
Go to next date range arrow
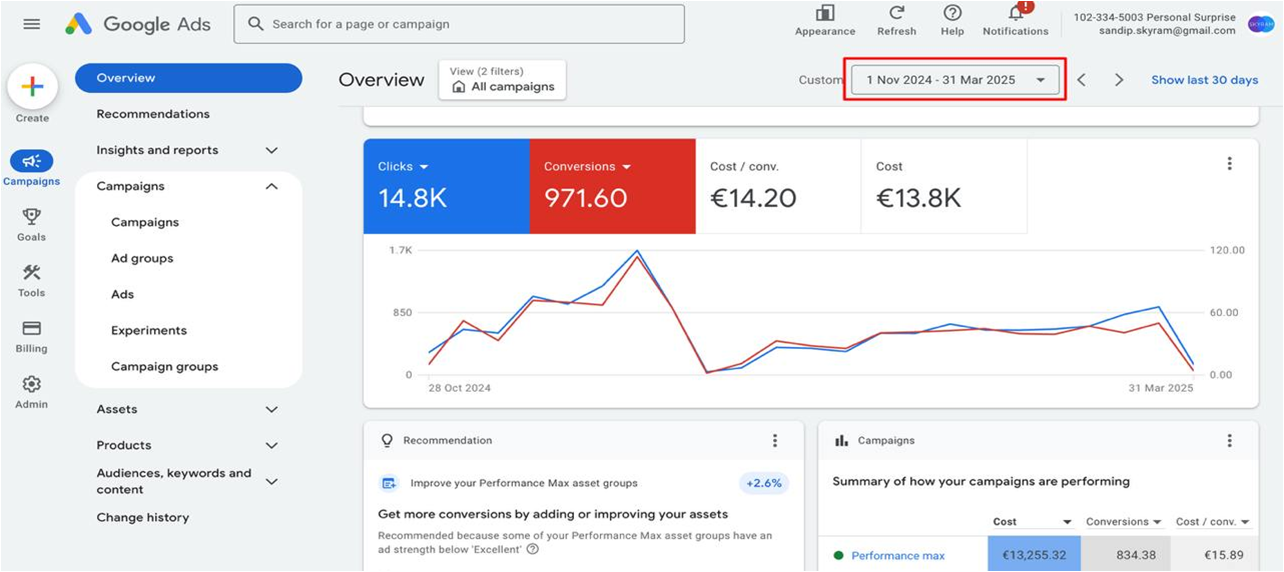pos(1119,80)
